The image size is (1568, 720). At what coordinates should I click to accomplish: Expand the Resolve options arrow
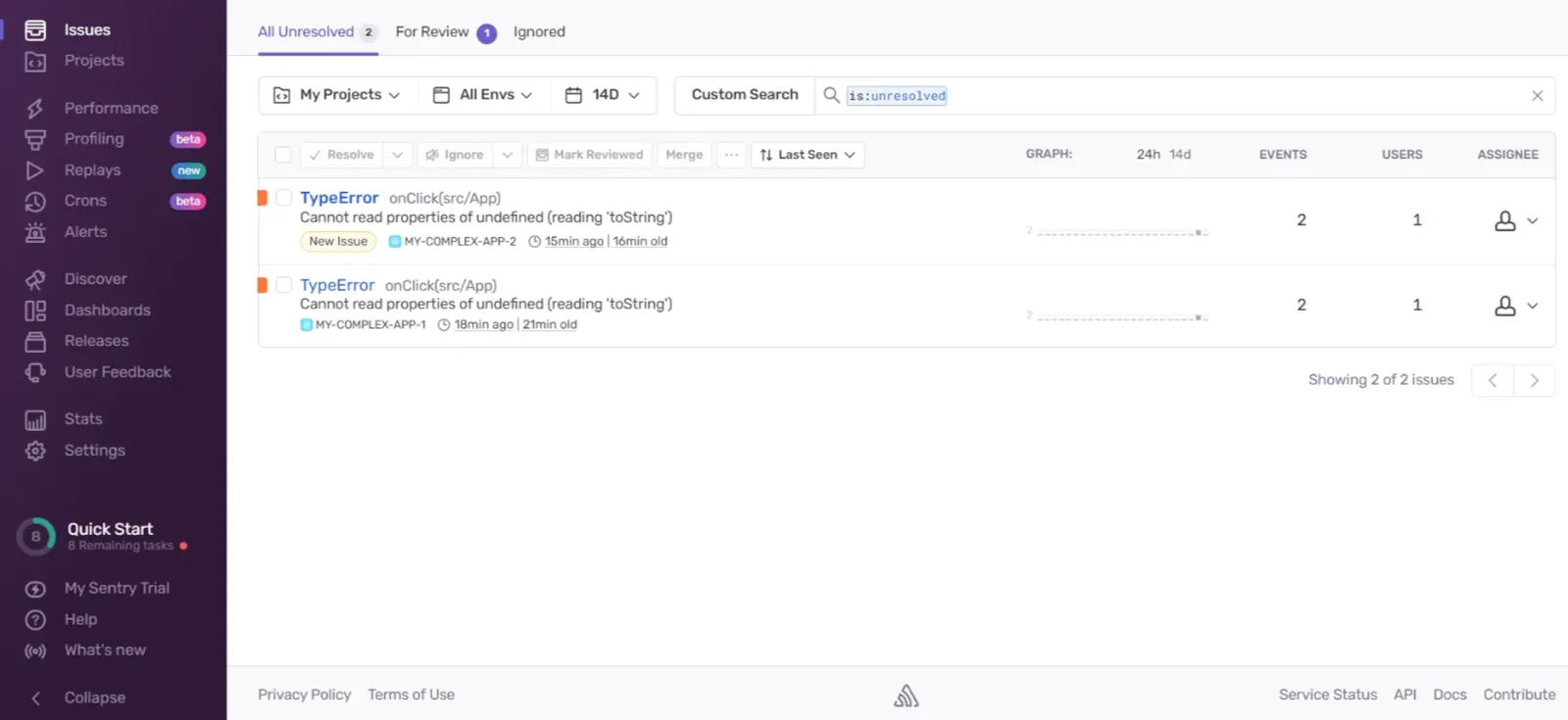397,155
